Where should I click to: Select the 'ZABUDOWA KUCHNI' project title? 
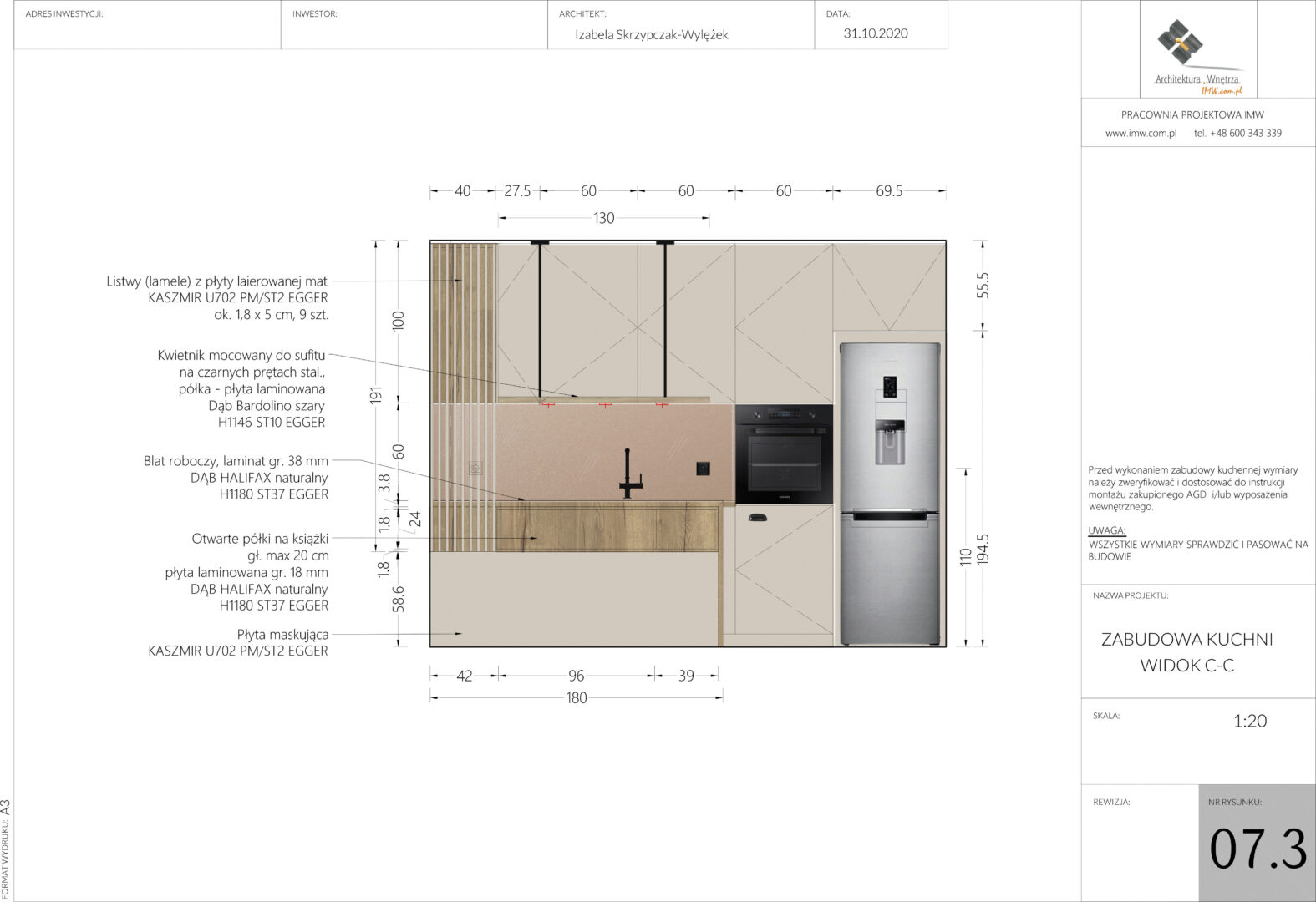1187,639
